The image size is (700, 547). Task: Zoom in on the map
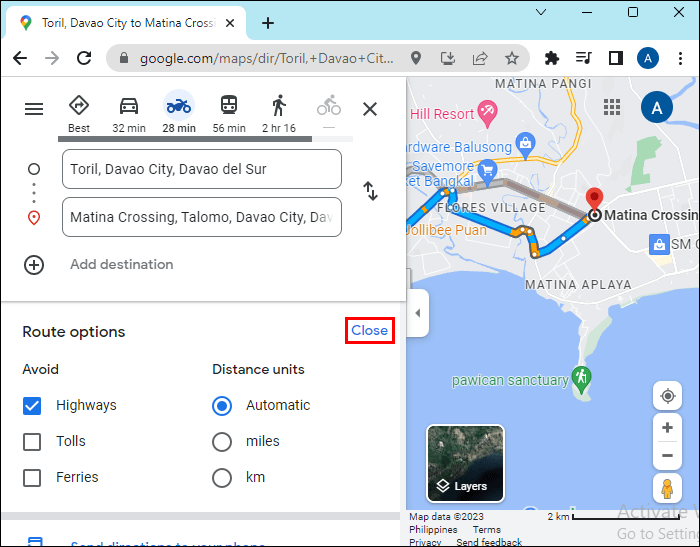click(667, 428)
